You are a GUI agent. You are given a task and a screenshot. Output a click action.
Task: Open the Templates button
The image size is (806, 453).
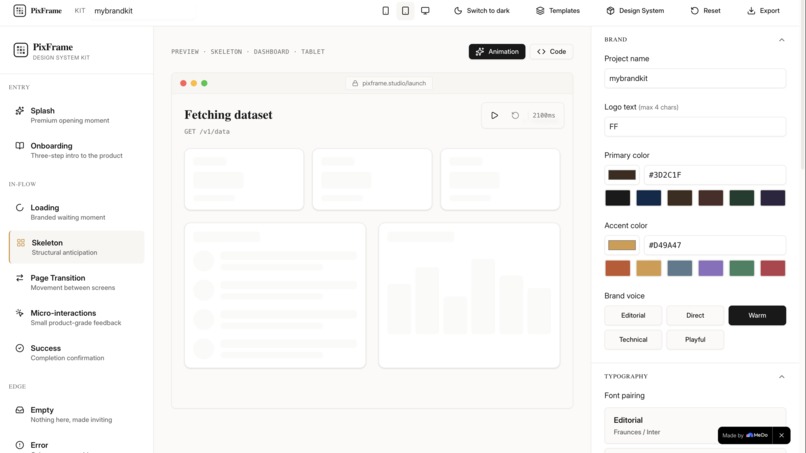[x=558, y=11]
